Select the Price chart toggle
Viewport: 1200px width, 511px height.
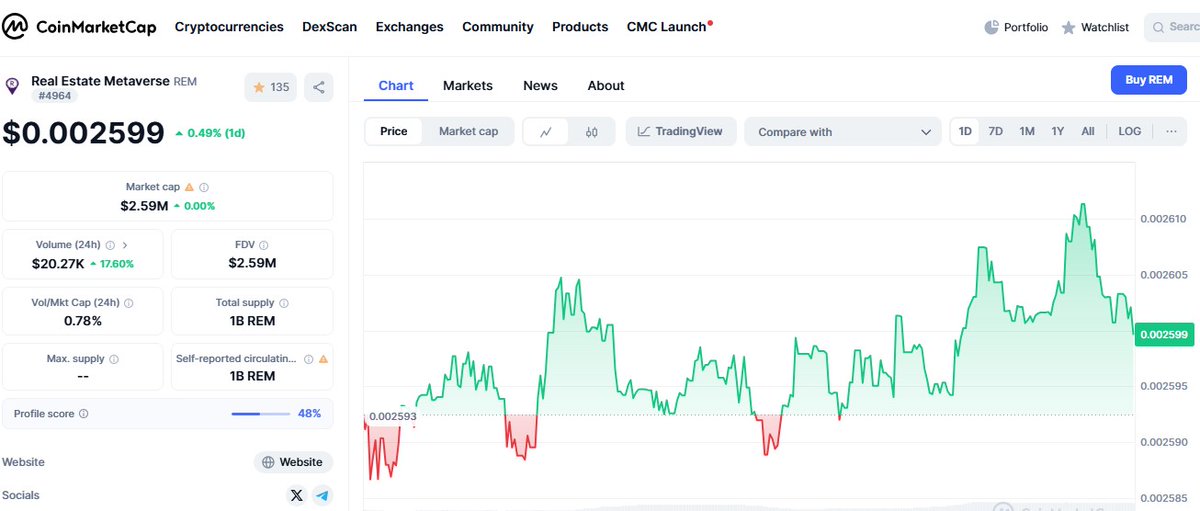(394, 131)
